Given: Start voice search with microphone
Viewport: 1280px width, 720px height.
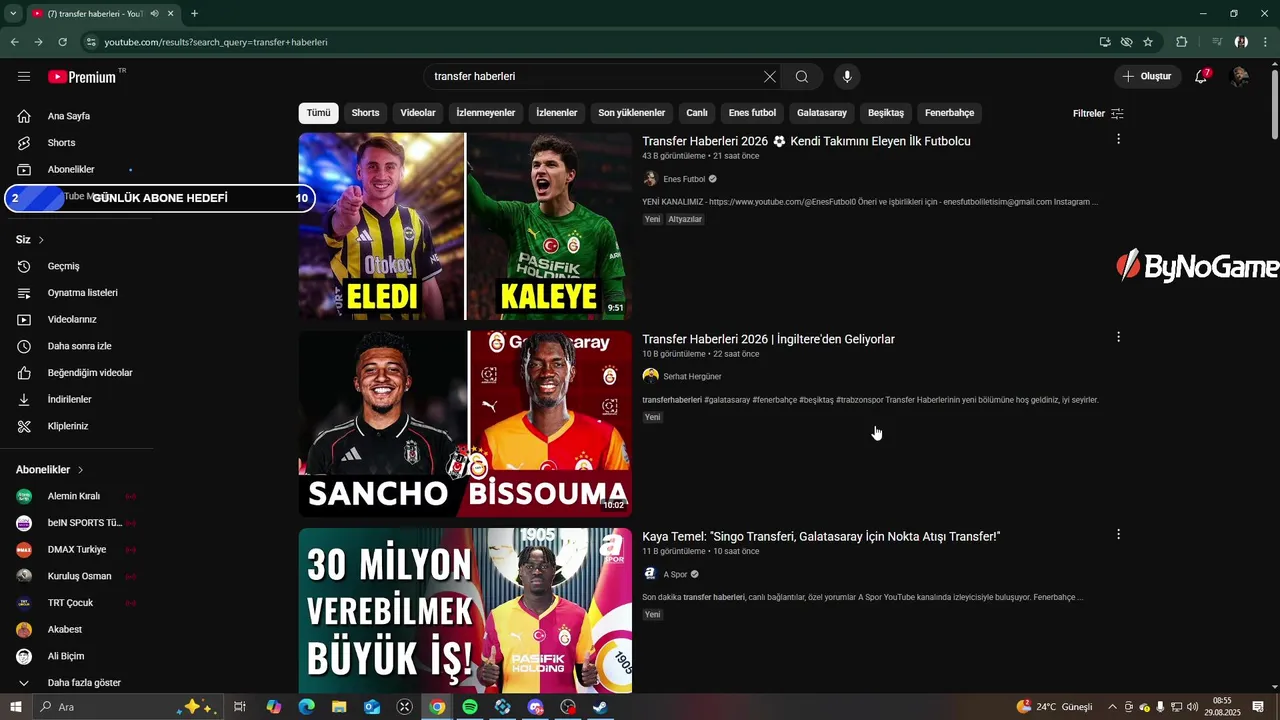Looking at the screenshot, I should click(847, 77).
